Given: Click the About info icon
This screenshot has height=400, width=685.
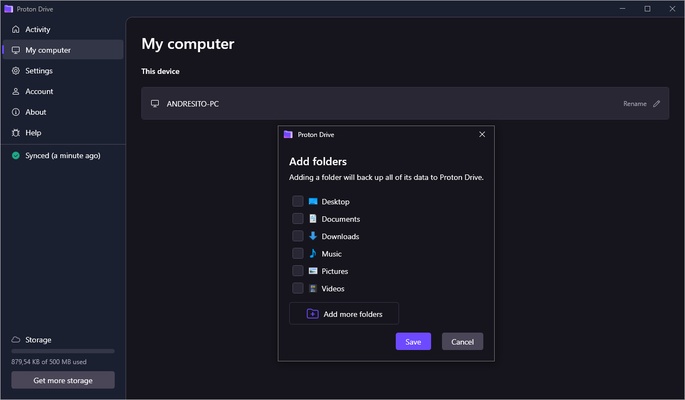Looking at the screenshot, I should click(x=16, y=112).
